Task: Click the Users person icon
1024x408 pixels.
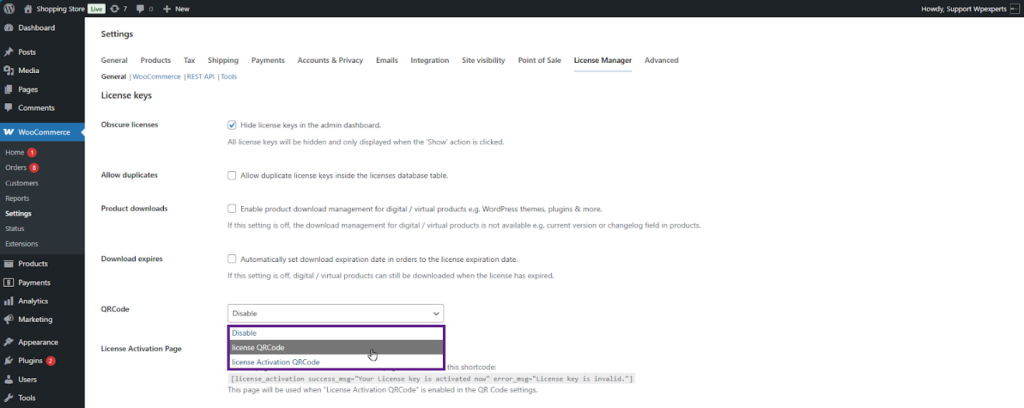Action: [9, 379]
